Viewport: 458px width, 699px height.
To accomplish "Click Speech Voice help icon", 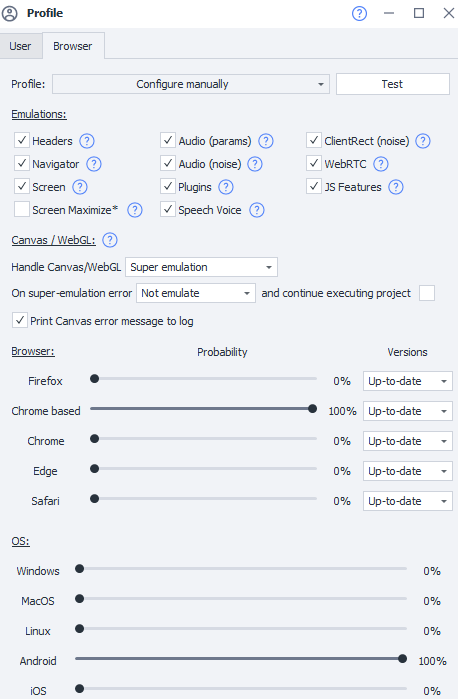I will point(256,210).
